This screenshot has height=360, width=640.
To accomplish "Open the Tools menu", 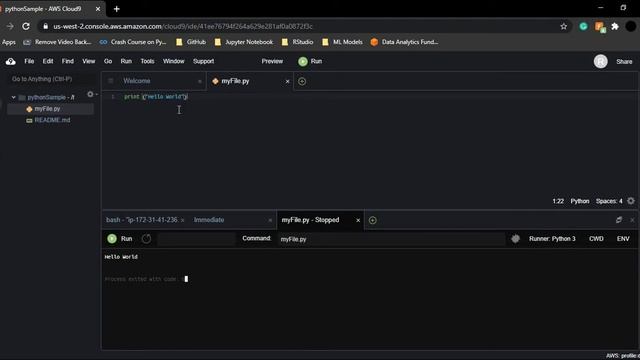I will (x=147, y=61).
